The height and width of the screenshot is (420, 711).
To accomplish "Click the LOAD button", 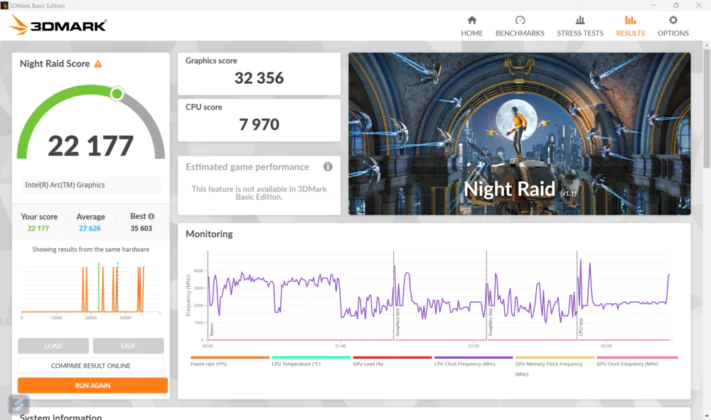I will click(53, 346).
